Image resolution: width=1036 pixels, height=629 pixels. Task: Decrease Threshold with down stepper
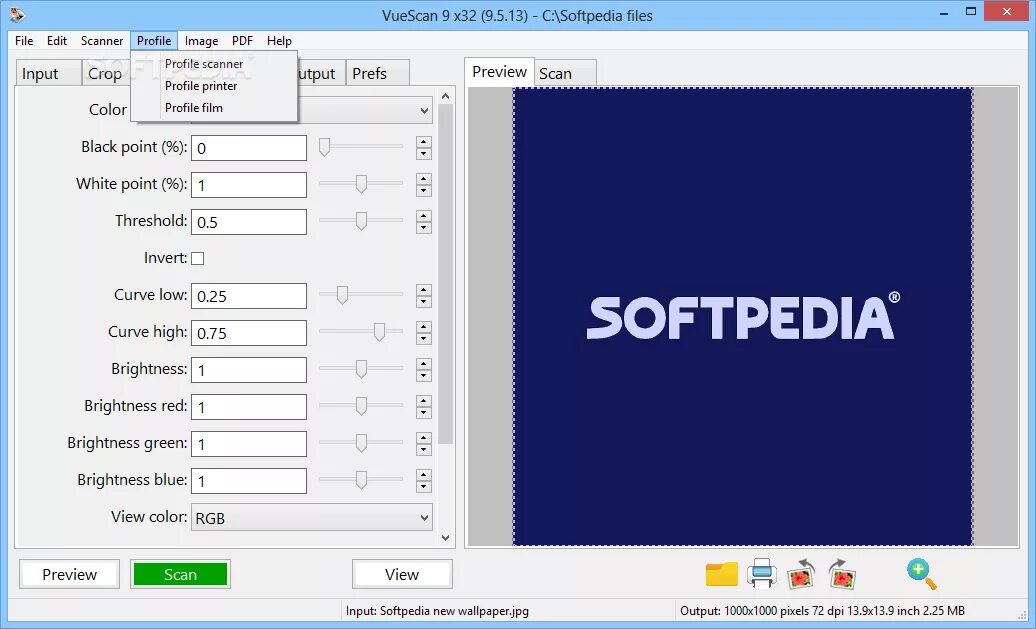coord(424,228)
